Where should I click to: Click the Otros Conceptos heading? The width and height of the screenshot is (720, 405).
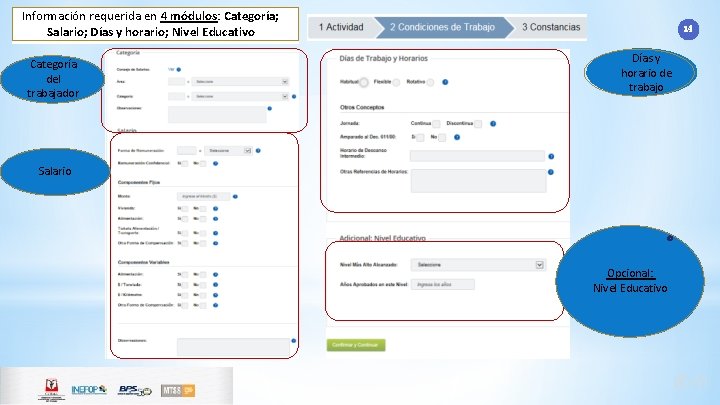(362, 107)
